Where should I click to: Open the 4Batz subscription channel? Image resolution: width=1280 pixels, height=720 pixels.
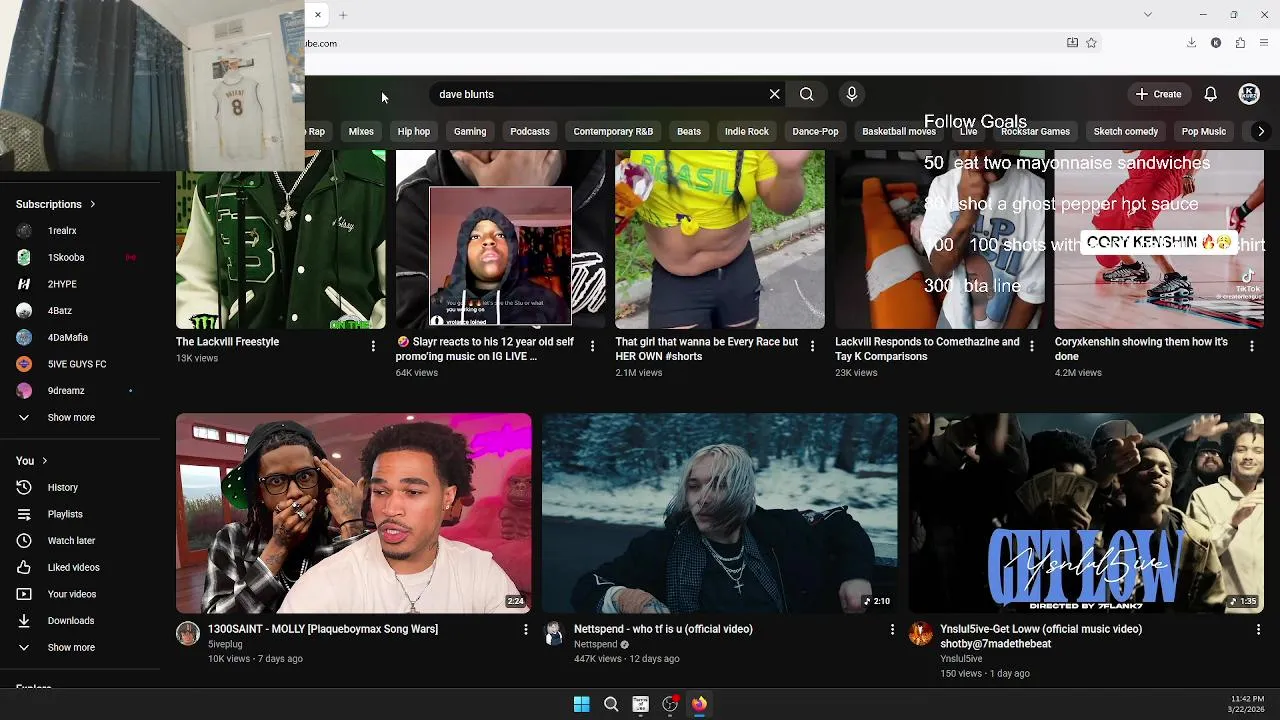click(x=60, y=311)
